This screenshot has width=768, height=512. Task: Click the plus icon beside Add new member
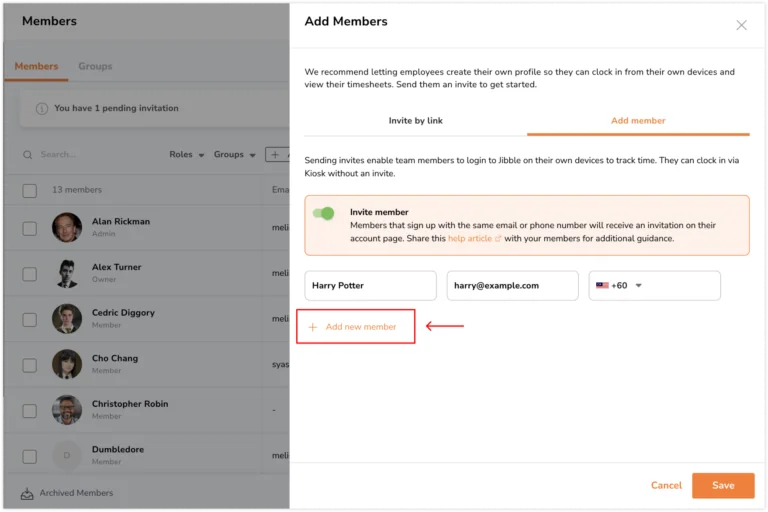pos(313,327)
